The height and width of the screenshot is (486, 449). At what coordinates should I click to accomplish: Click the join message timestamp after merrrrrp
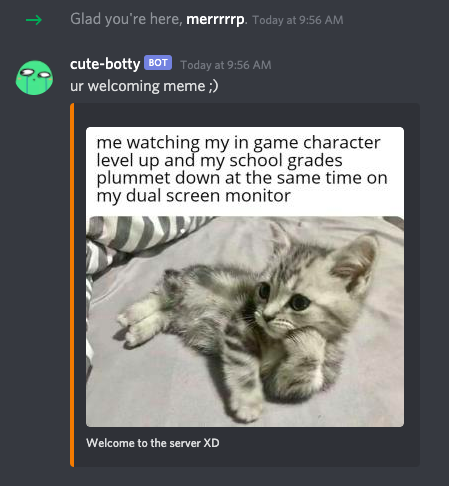[298, 20]
